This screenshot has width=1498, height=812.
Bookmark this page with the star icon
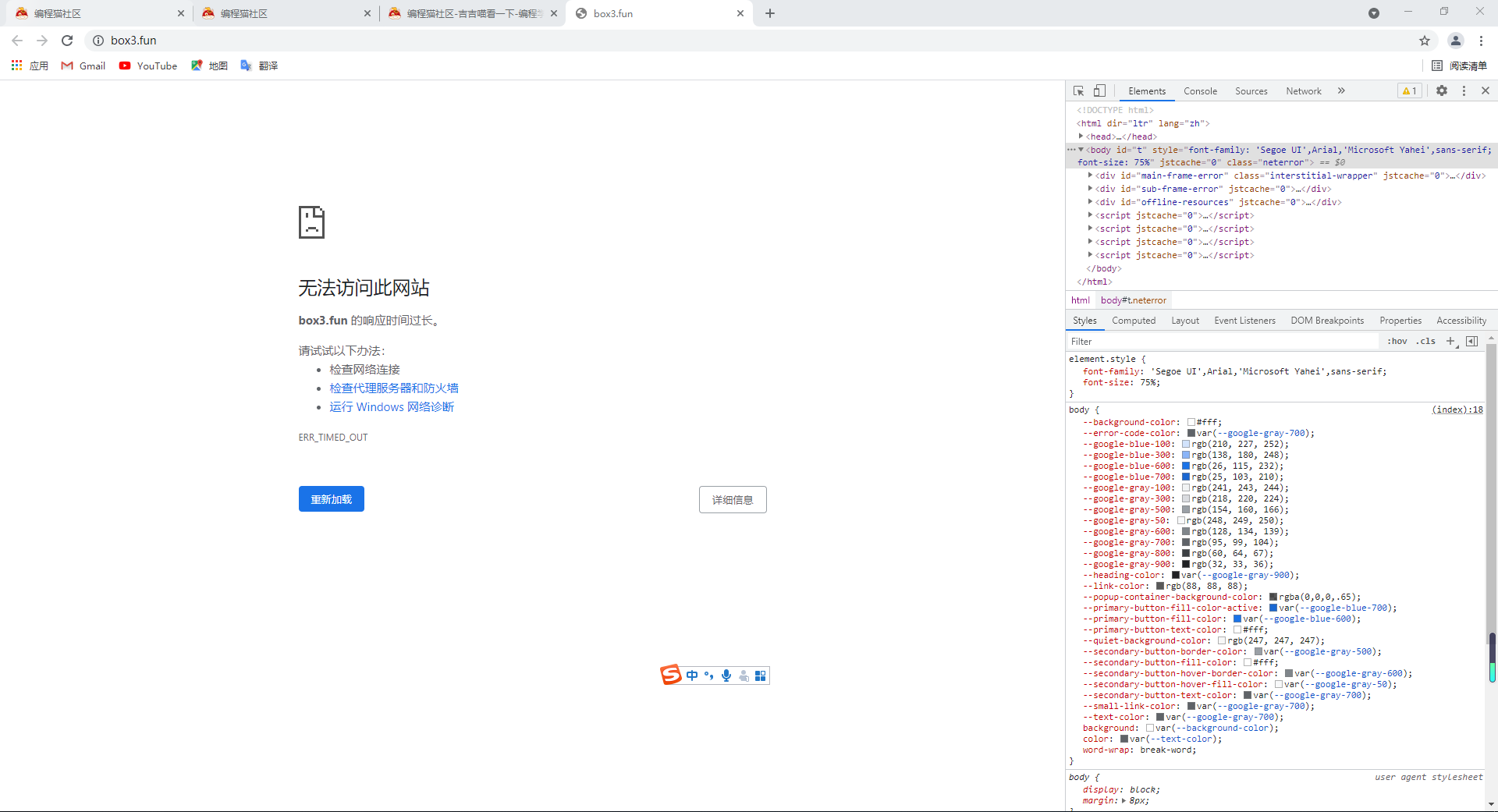pyautogui.click(x=1425, y=41)
